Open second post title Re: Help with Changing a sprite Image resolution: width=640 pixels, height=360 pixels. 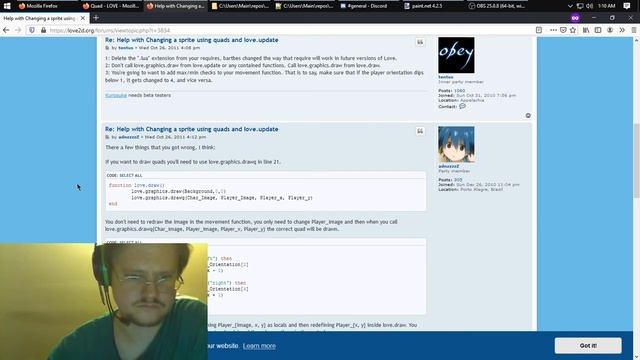pos(191,129)
